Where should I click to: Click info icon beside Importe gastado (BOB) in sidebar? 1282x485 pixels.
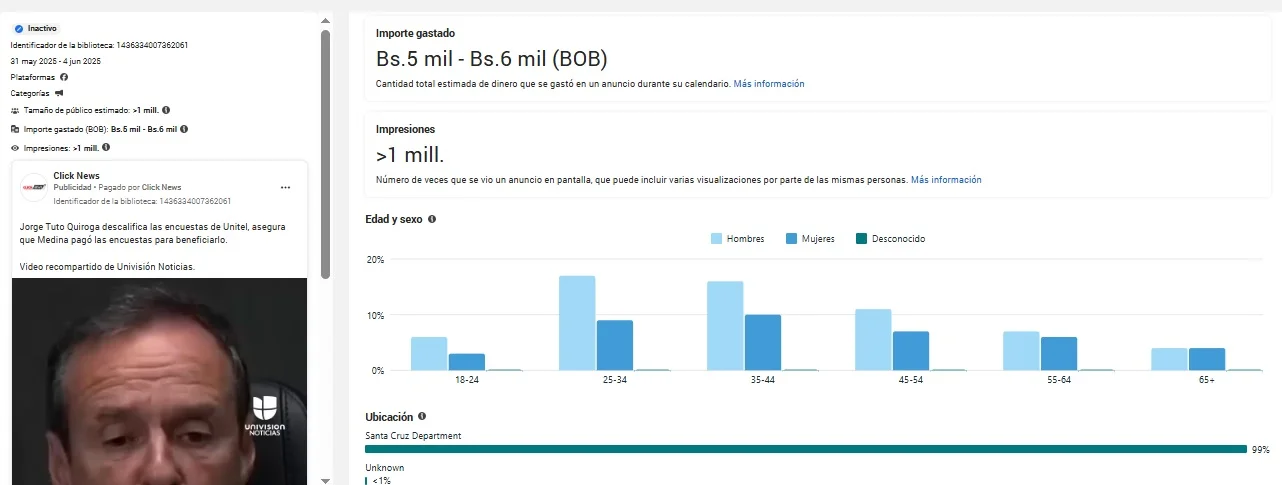(185, 129)
